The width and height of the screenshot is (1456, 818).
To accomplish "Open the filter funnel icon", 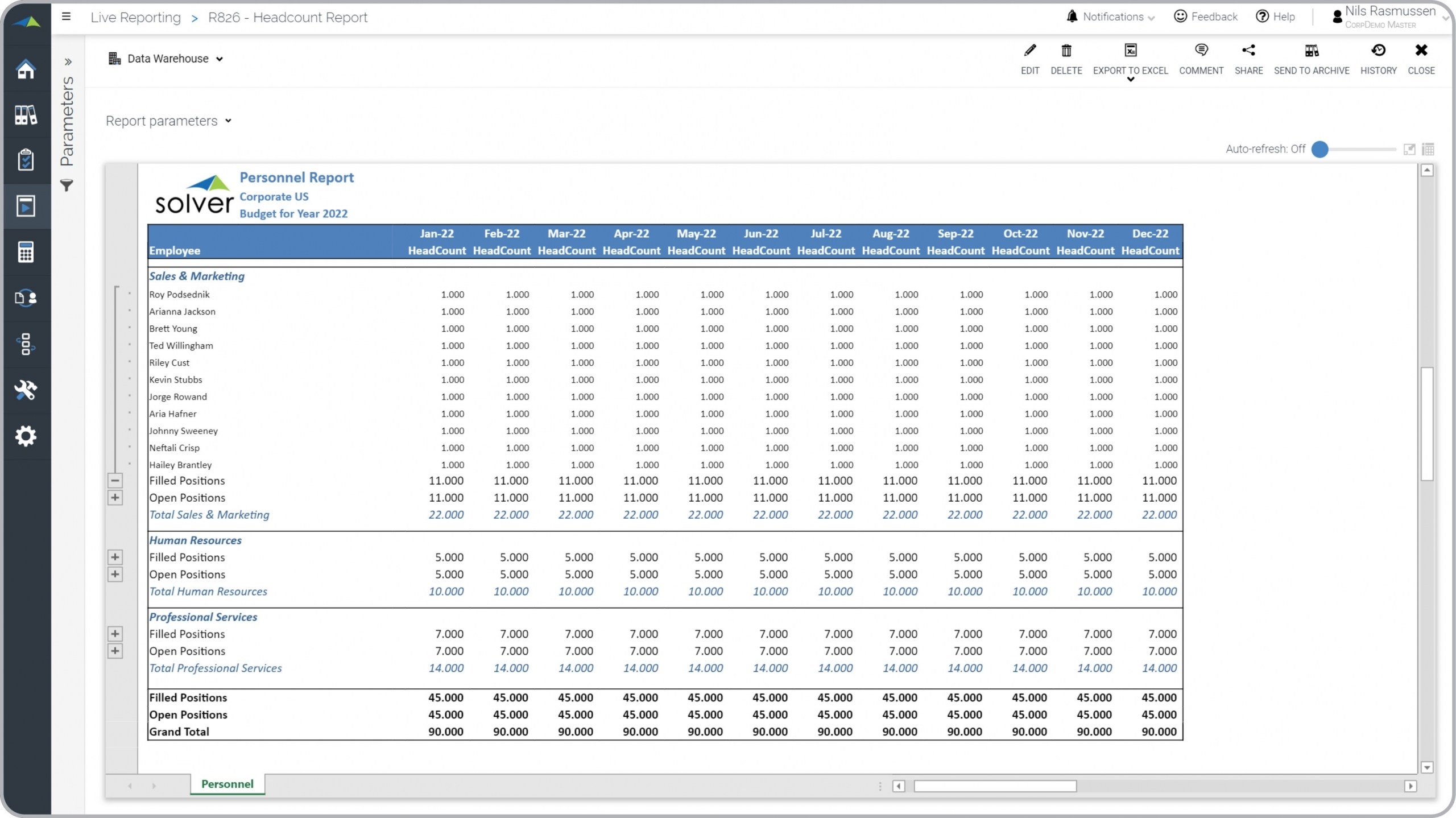I will 67,185.
